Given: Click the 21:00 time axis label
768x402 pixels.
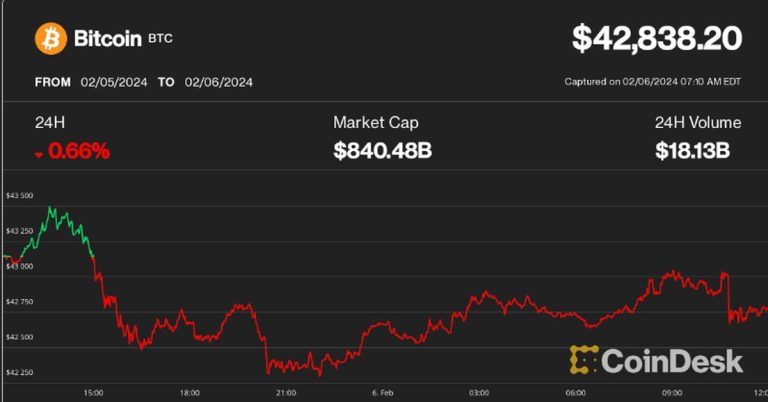Looking at the screenshot, I should pyautogui.click(x=285, y=392).
